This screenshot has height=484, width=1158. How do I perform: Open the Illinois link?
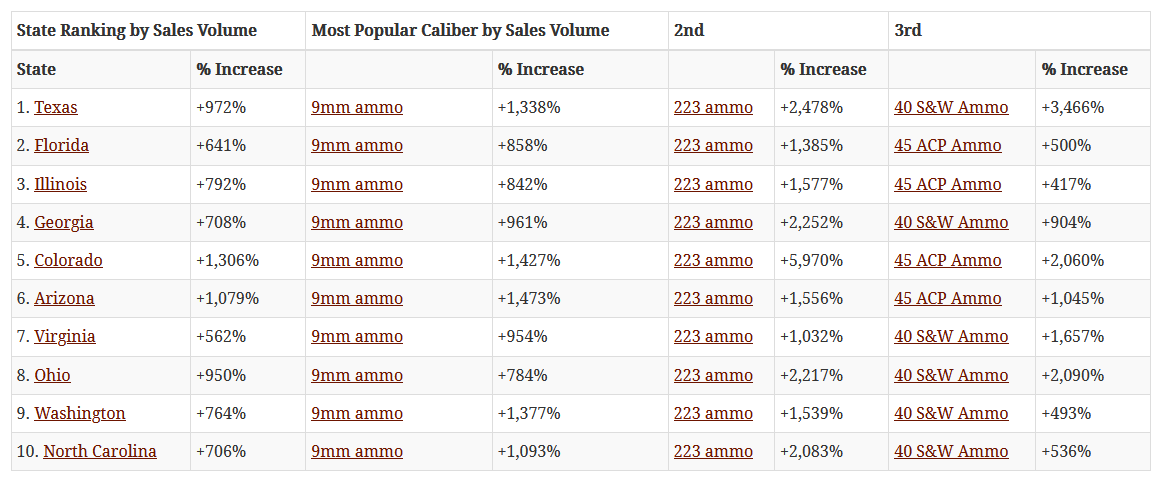pyautogui.click(x=60, y=185)
